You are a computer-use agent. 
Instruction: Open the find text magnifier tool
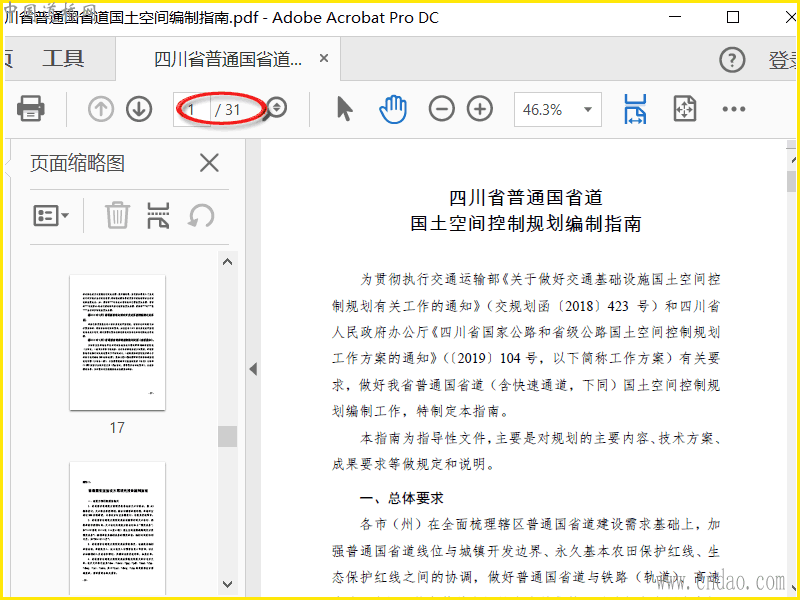(276, 109)
